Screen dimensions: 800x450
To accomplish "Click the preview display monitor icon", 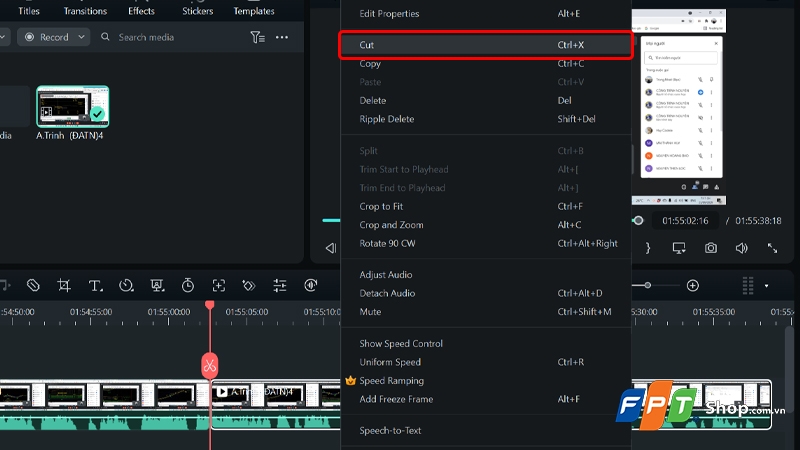I will click(x=679, y=248).
